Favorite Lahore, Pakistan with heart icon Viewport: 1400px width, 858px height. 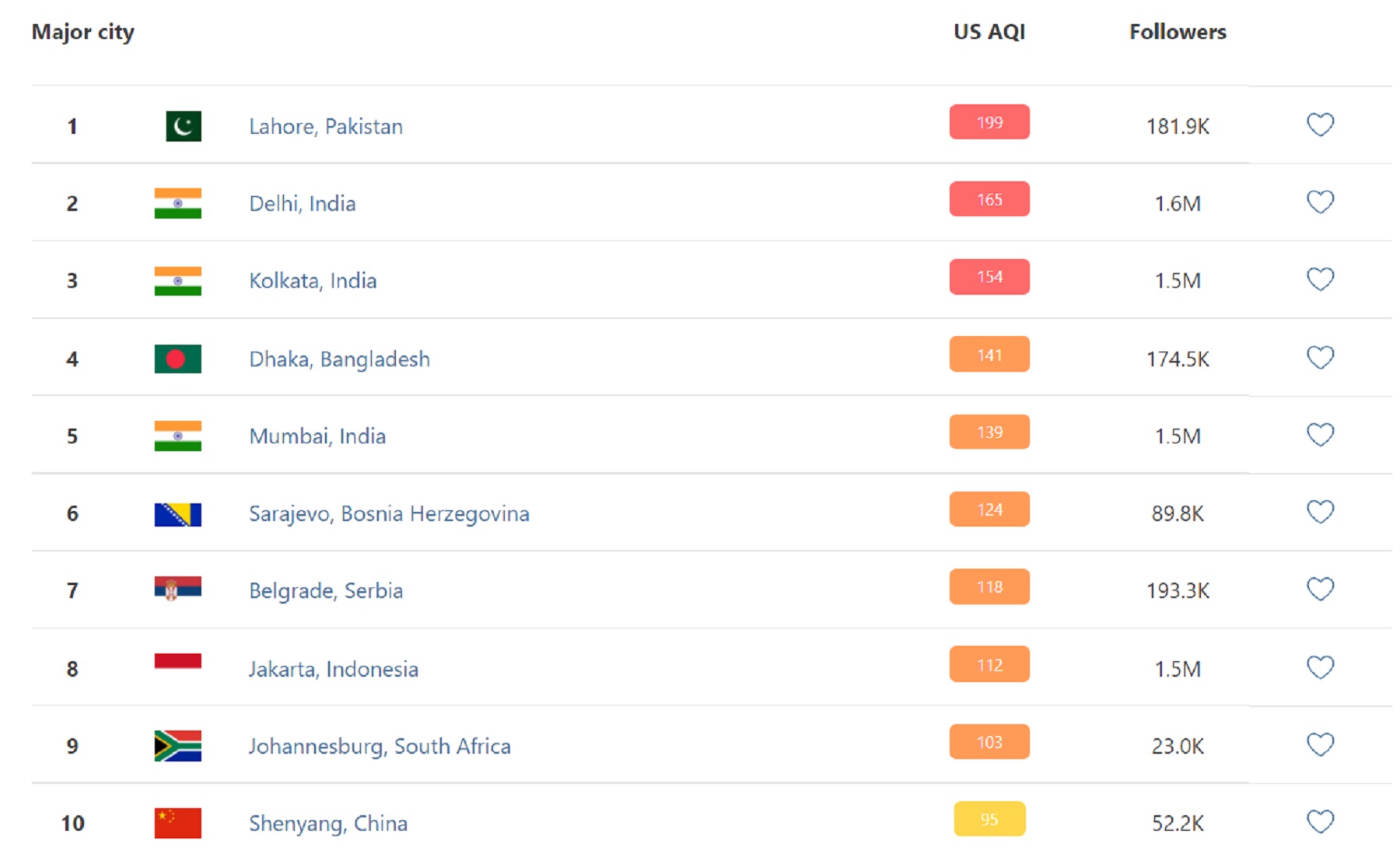(x=1320, y=124)
